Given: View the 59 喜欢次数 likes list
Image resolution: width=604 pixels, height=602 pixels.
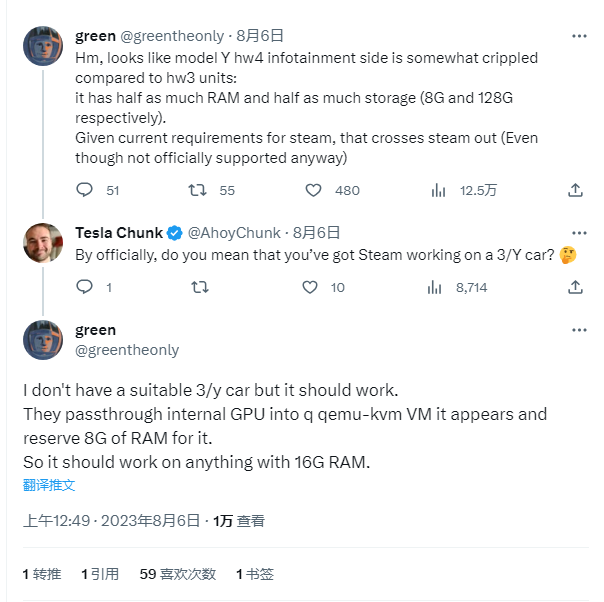Looking at the screenshot, I should 178,574.
